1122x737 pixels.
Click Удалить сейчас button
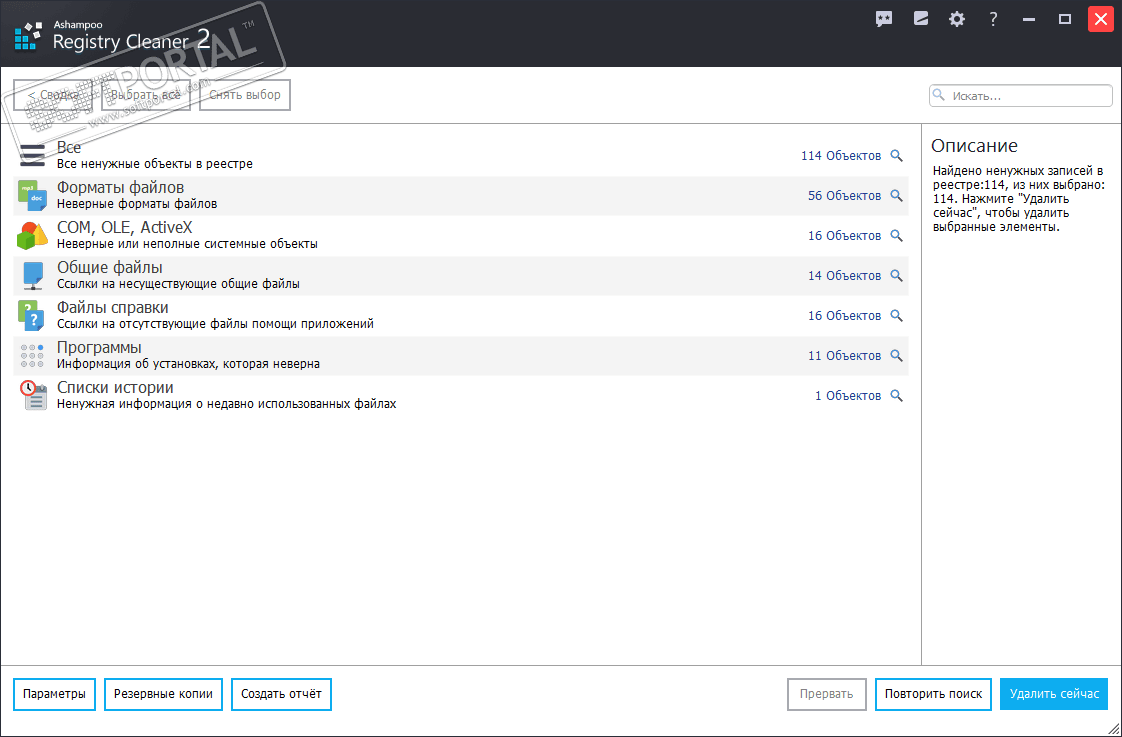[1054, 694]
